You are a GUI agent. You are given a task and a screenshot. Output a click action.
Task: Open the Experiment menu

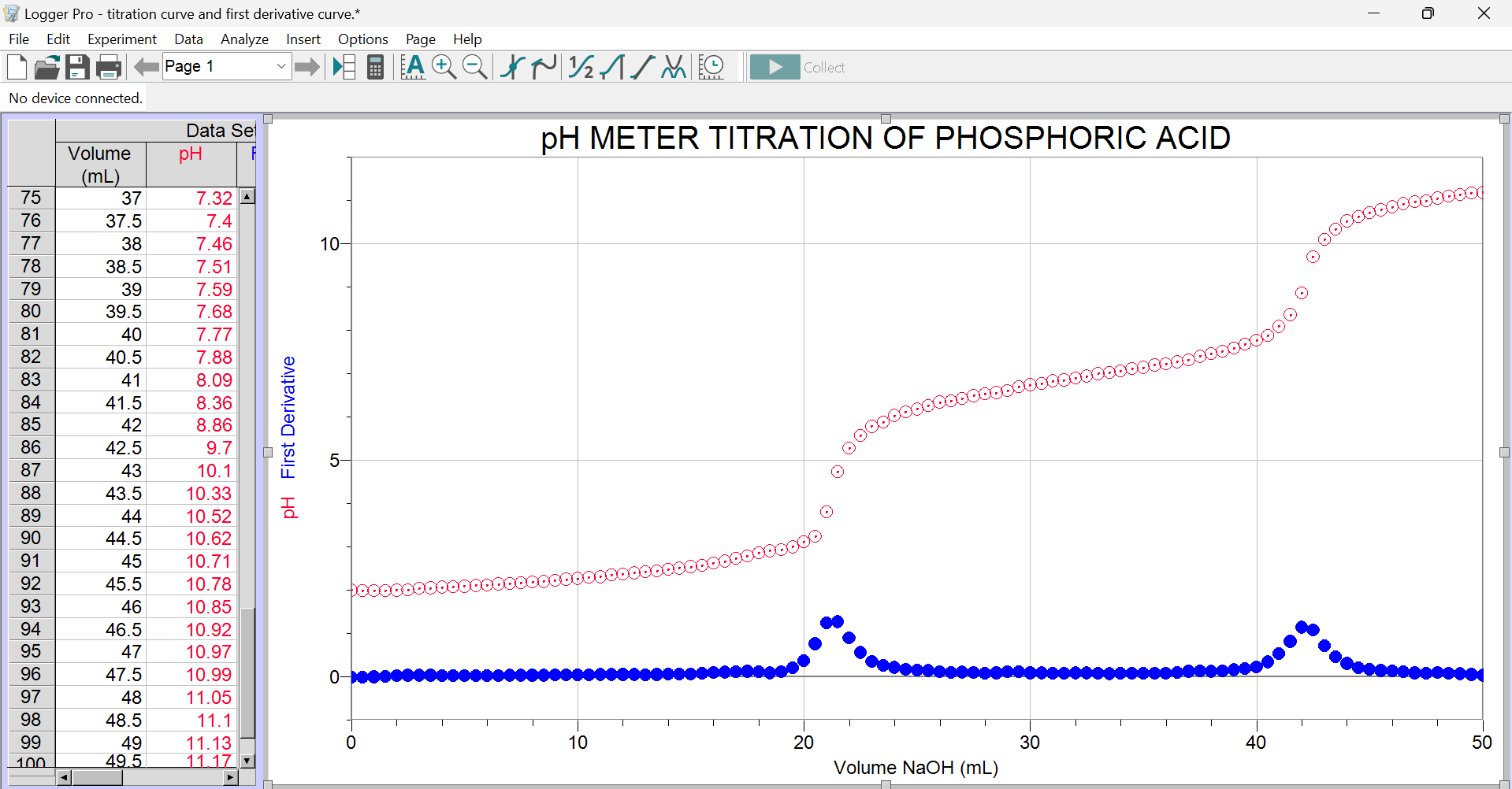[x=122, y=39]
